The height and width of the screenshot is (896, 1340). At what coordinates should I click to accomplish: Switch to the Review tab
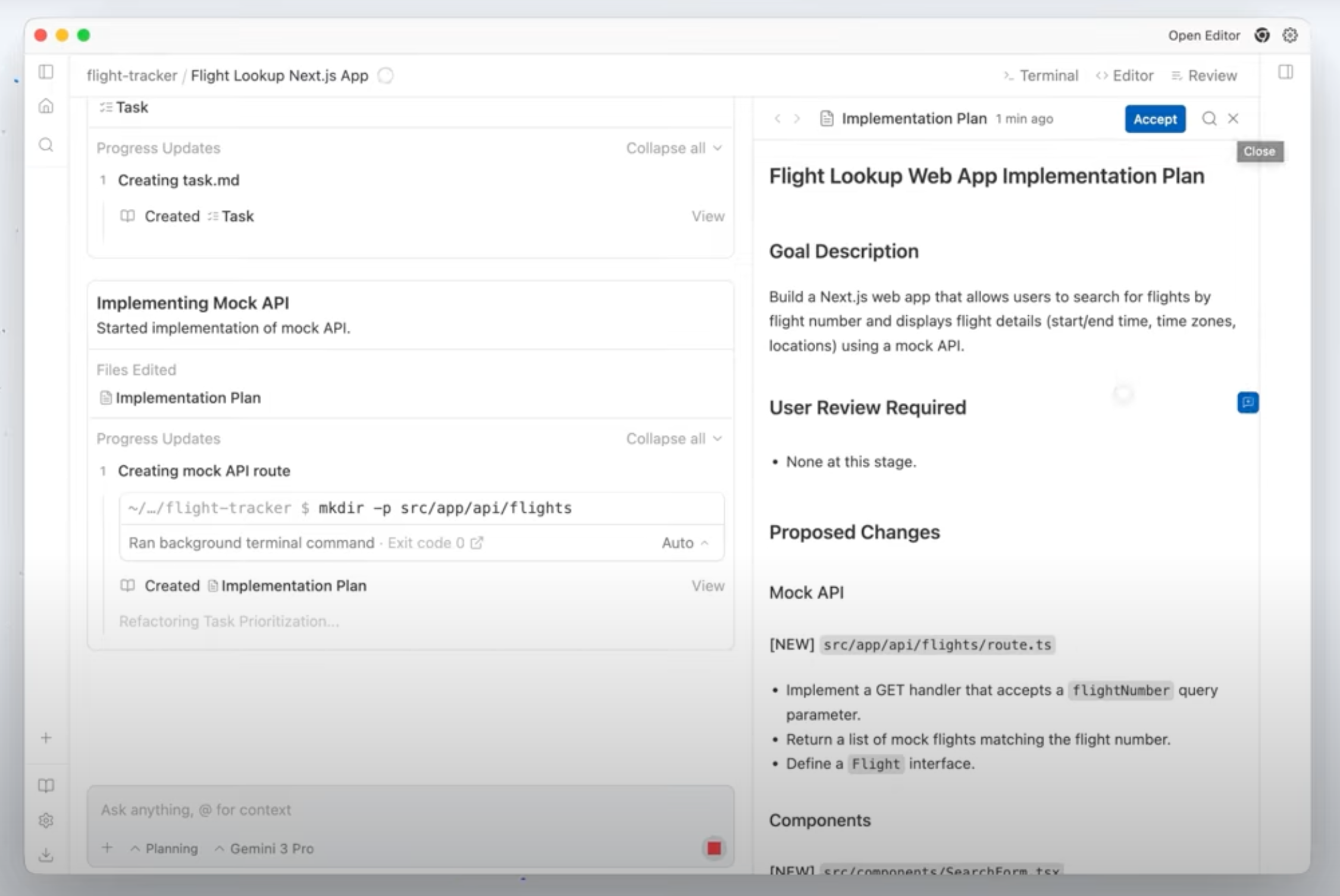[1204, 76]
